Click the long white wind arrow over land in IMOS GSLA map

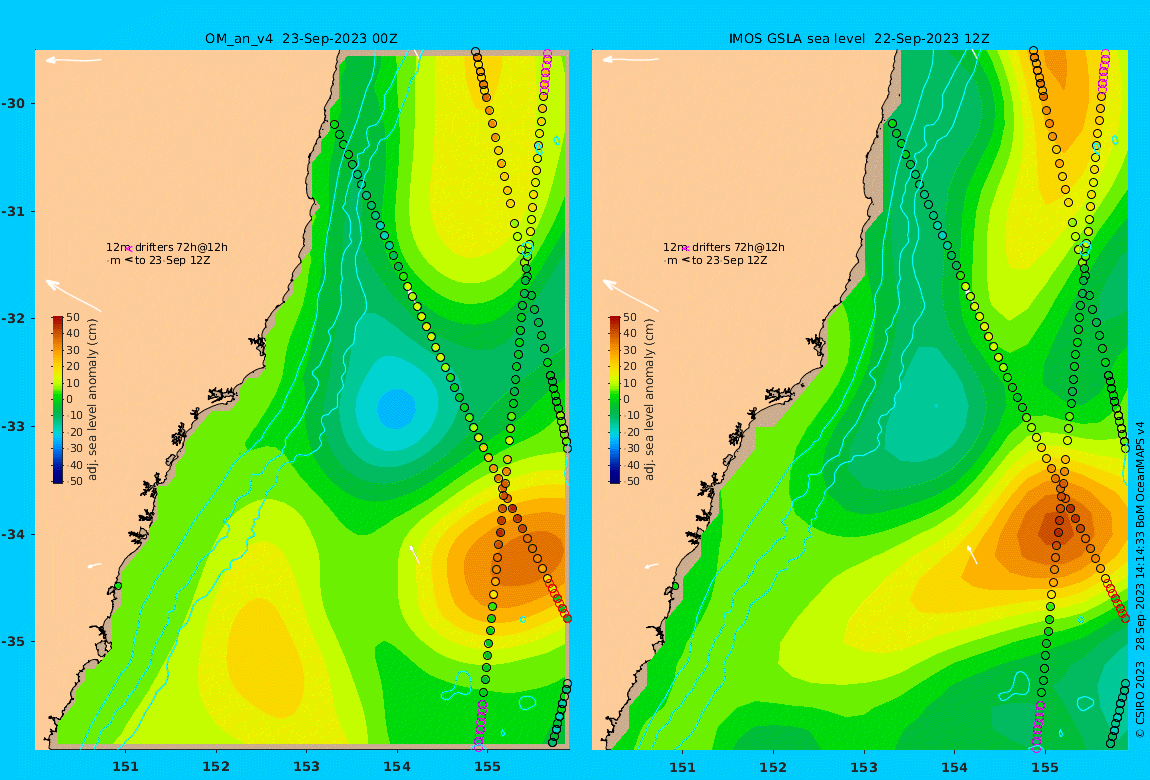pos(631,296)
